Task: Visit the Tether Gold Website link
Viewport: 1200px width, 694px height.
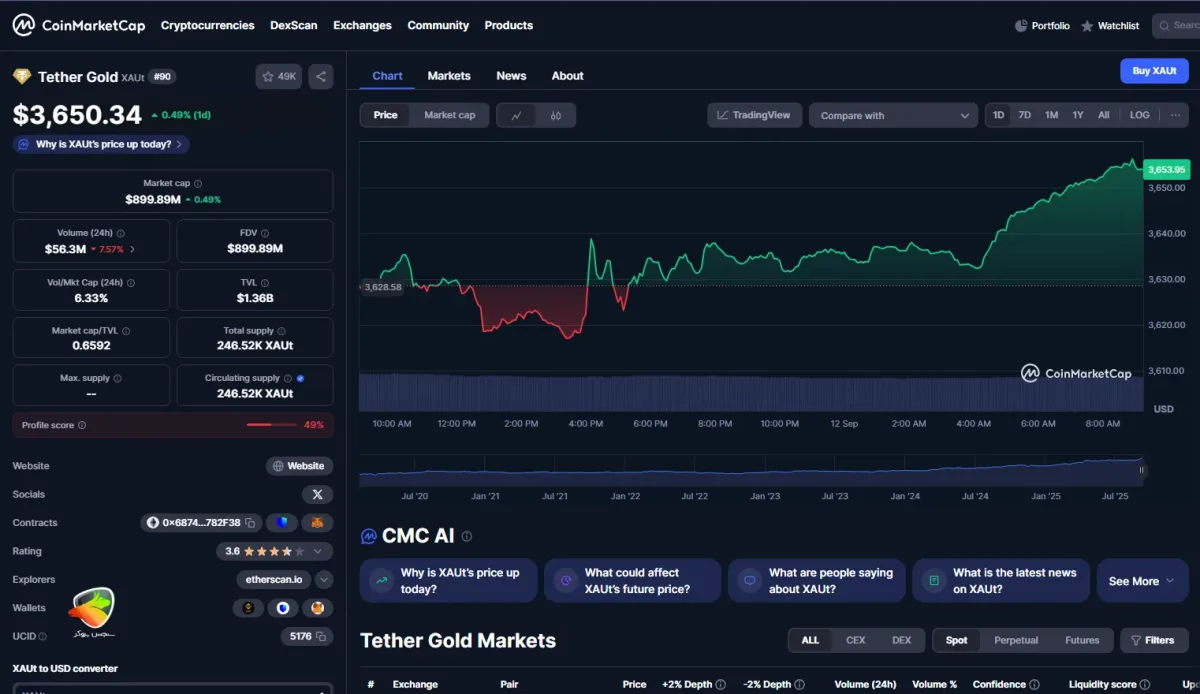Action: [x=299, y=466]
